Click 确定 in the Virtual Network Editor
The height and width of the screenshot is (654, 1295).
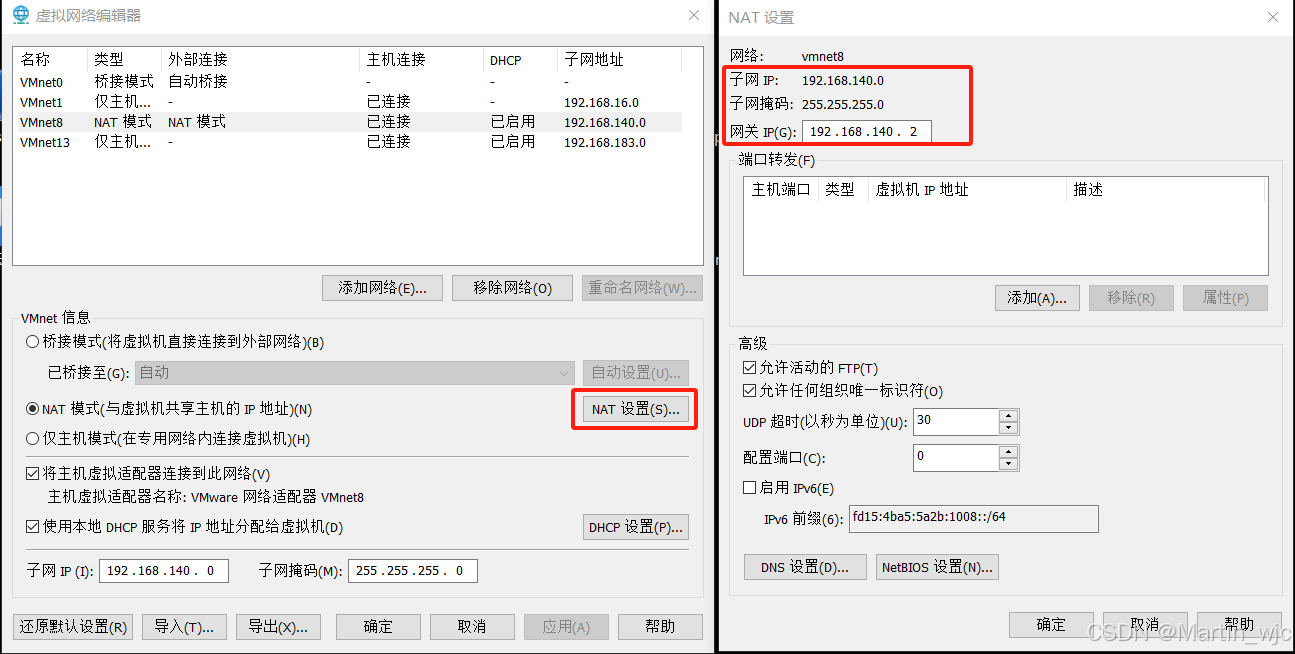(378, 627)
